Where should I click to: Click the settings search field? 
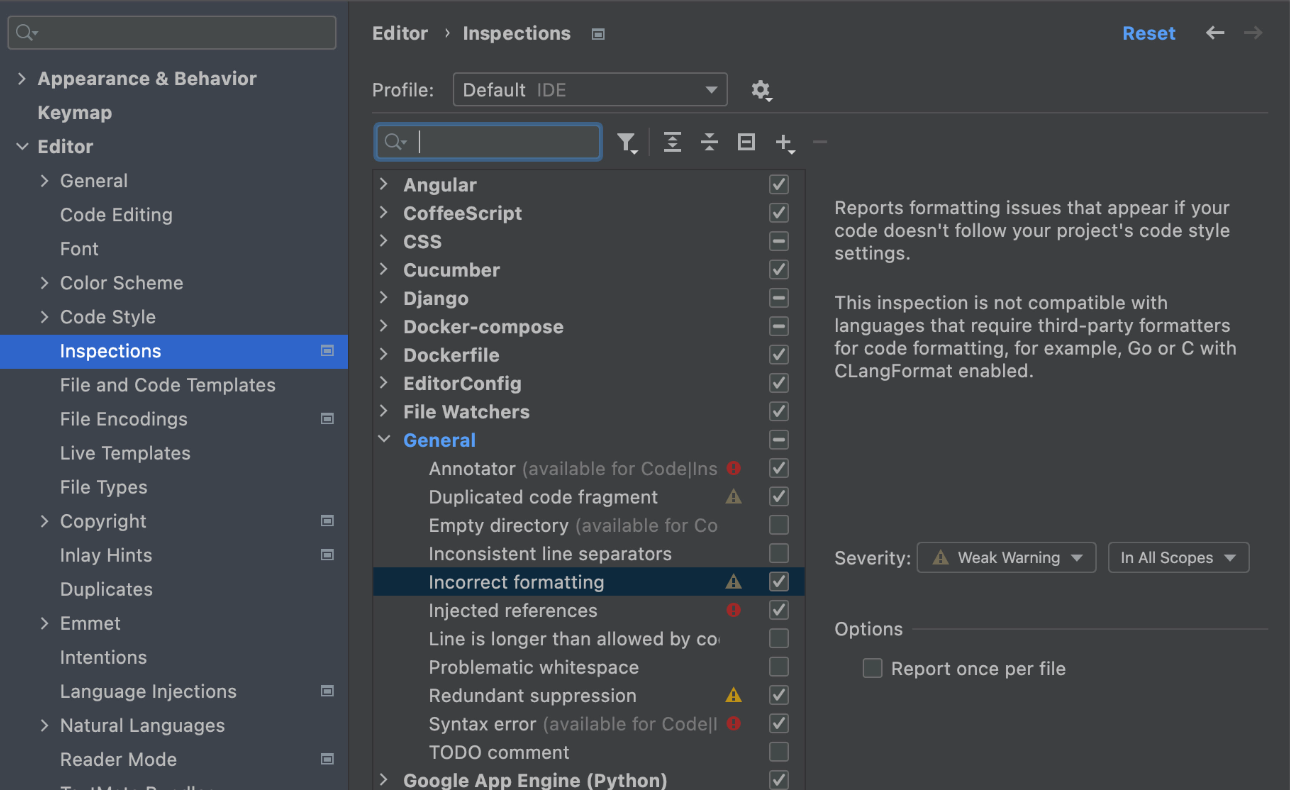(x=172, y=33)
